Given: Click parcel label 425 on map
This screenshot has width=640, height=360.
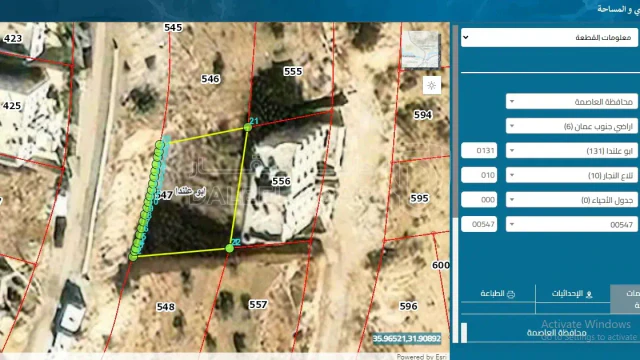Looking at the screenshot, I should pyautogui.click(x=11, y=106).
